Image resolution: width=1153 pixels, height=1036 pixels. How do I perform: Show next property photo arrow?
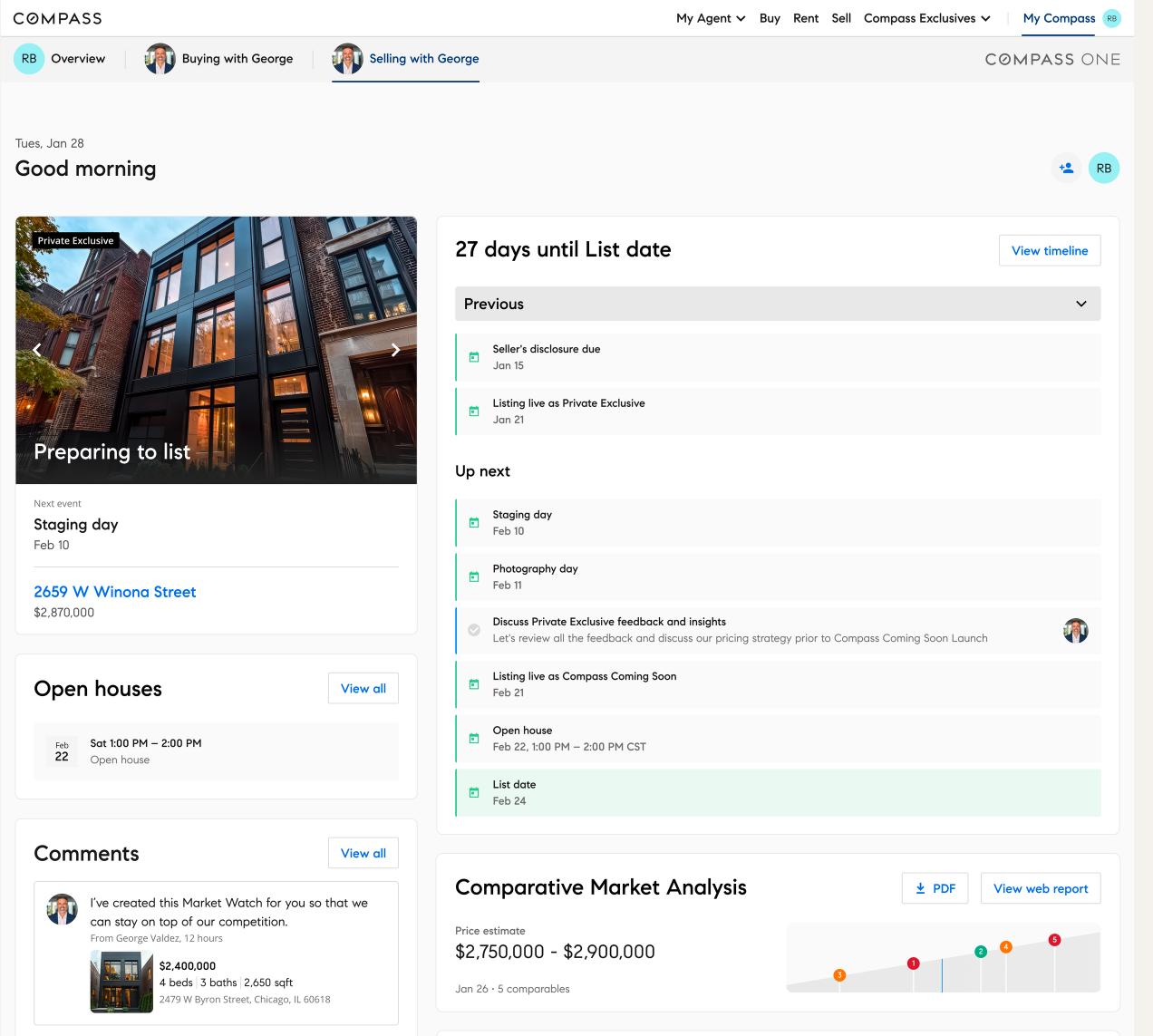click(x=395, y=350)
